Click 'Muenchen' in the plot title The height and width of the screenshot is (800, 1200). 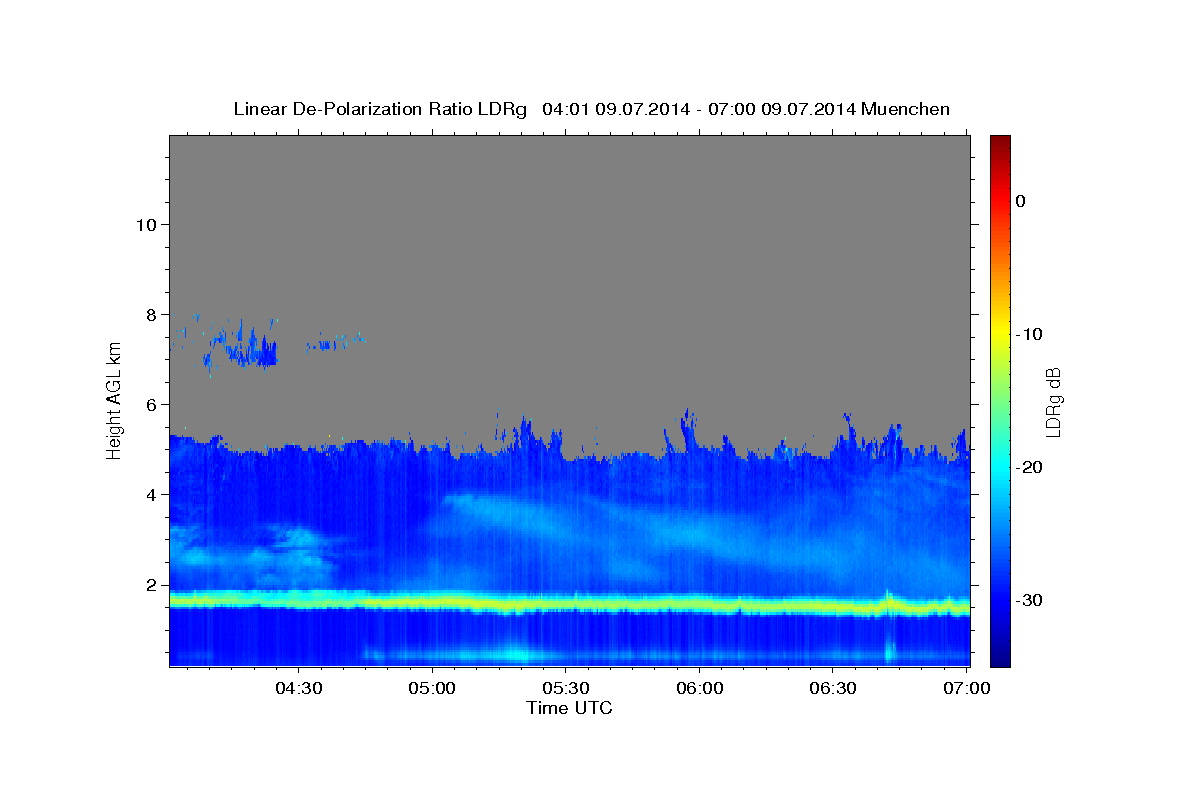906,109
